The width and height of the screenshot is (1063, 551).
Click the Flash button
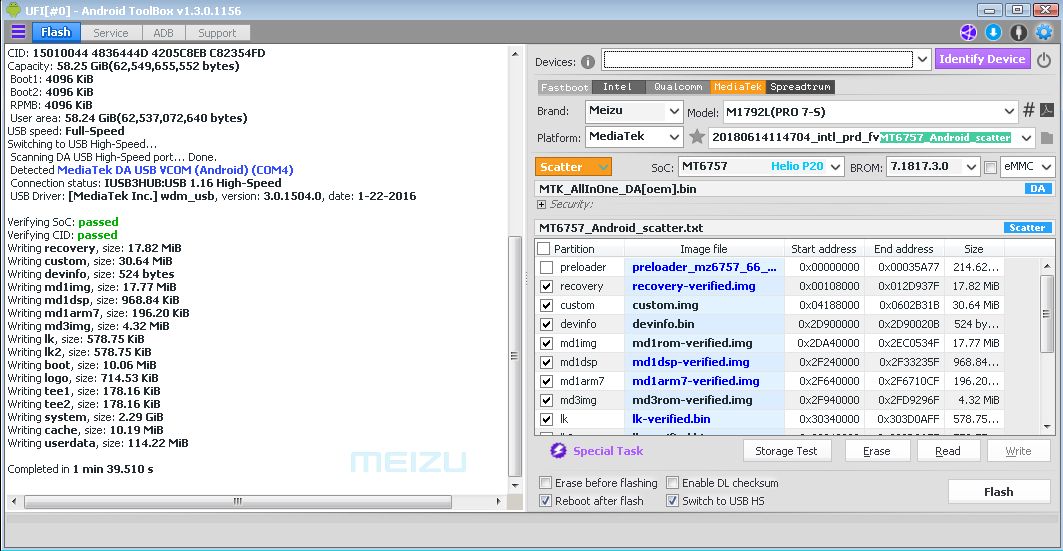click(x=999, y=491)
